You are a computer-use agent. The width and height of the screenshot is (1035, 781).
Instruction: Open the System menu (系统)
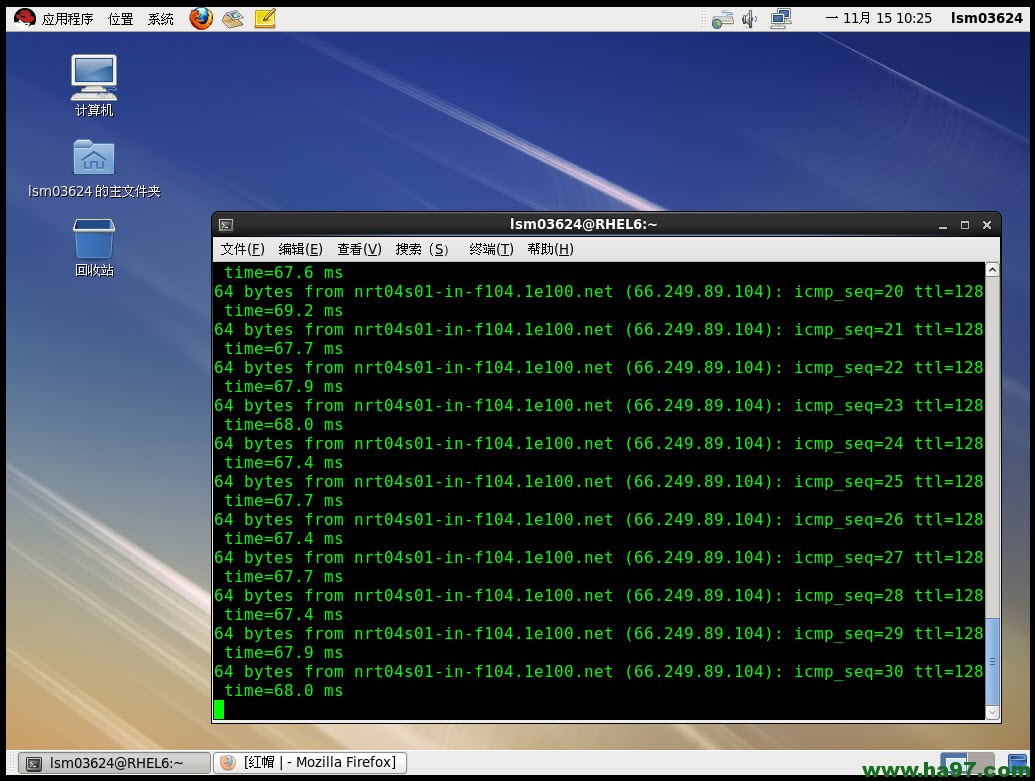(x=160, y=19)
